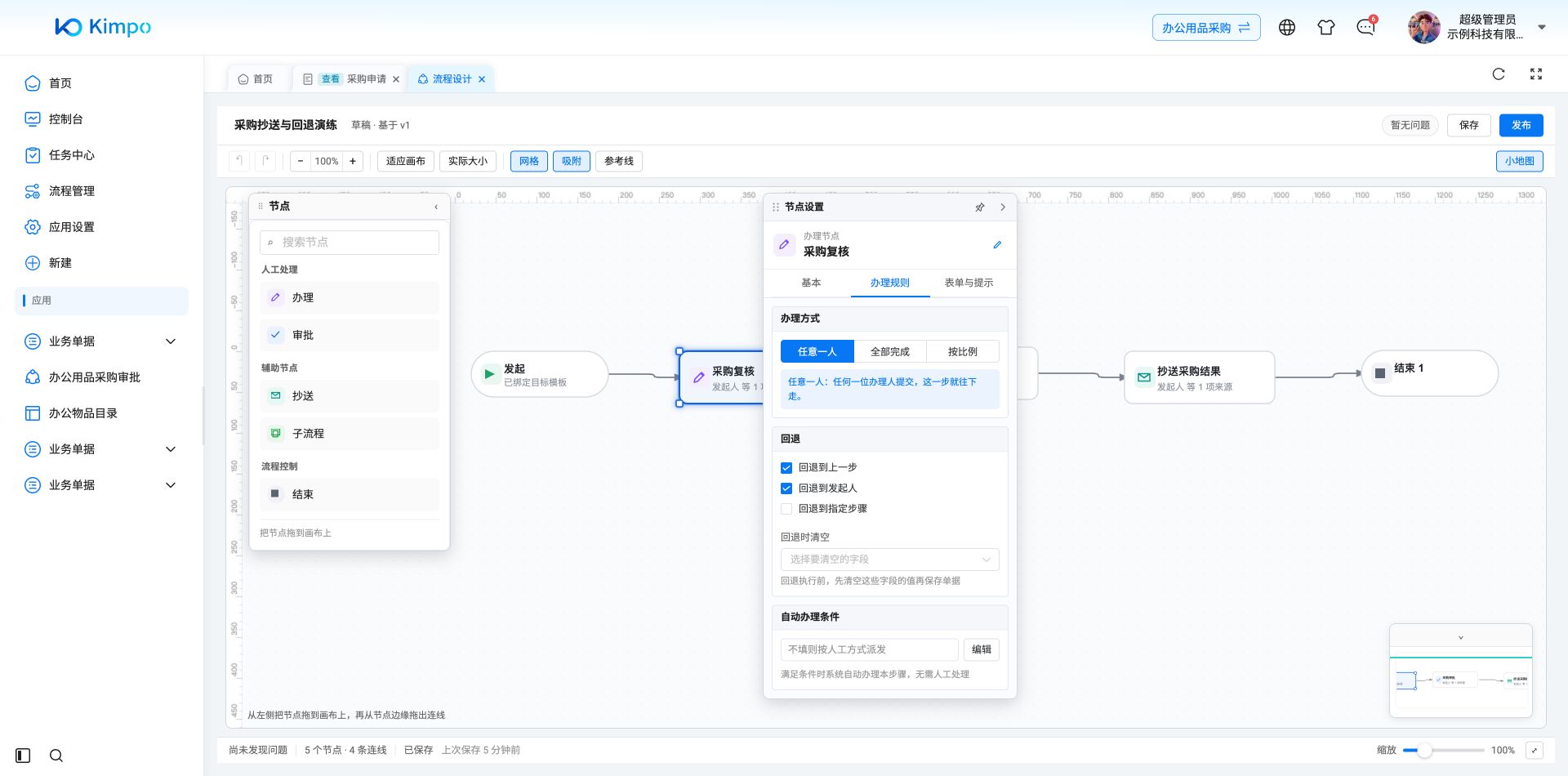Open 流程管理 in the sidebar
1568x776 pixels.
pos(72,191)
